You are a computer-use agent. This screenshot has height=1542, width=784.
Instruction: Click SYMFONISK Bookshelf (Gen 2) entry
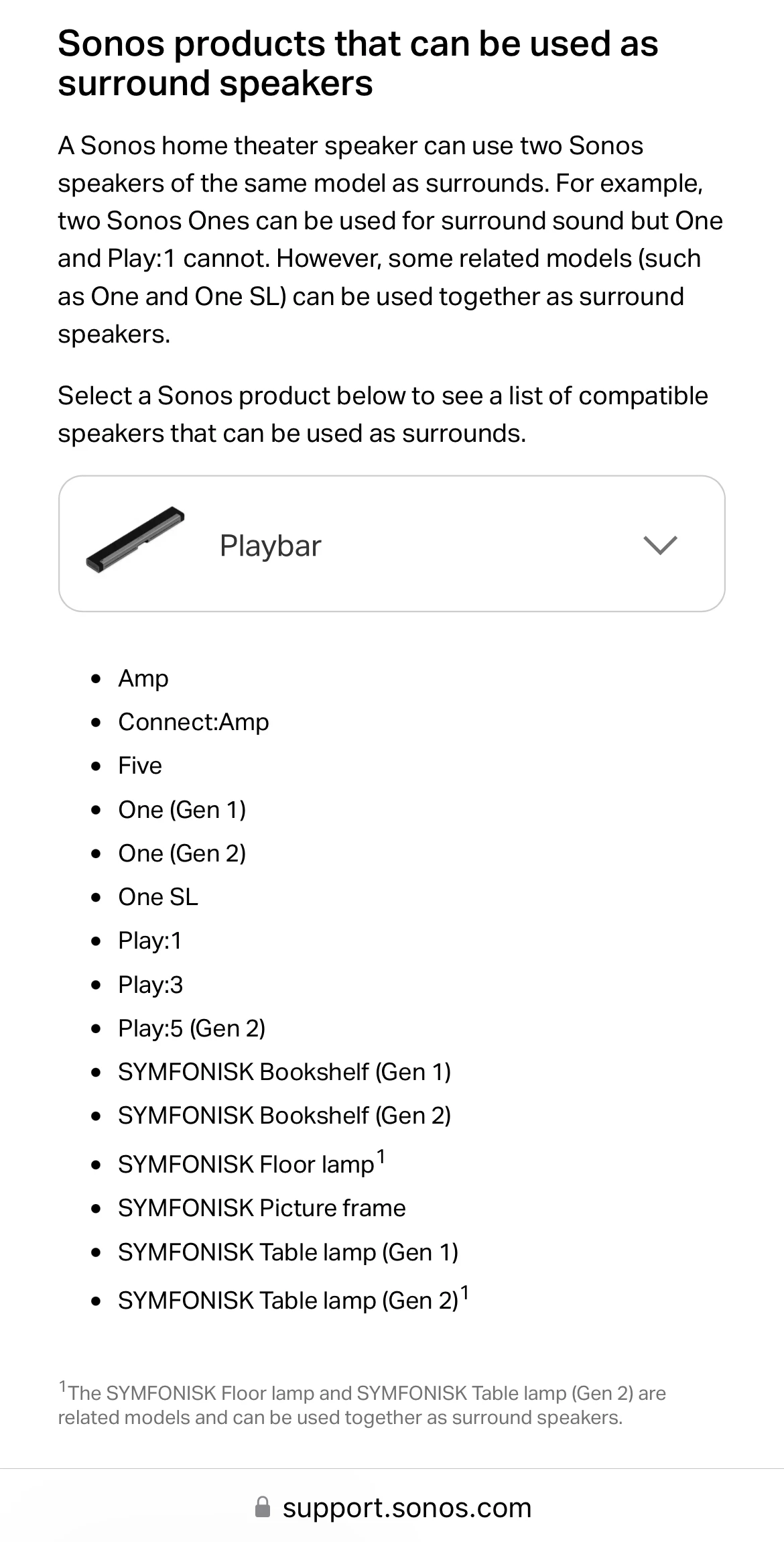[x=285, y=1116]
